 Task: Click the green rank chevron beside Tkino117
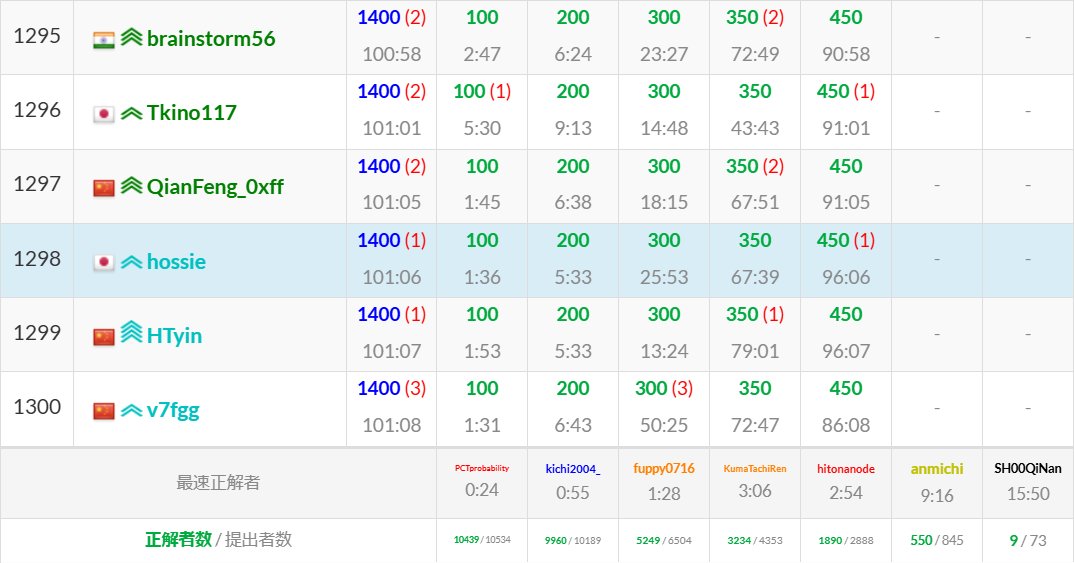(132, 113)
